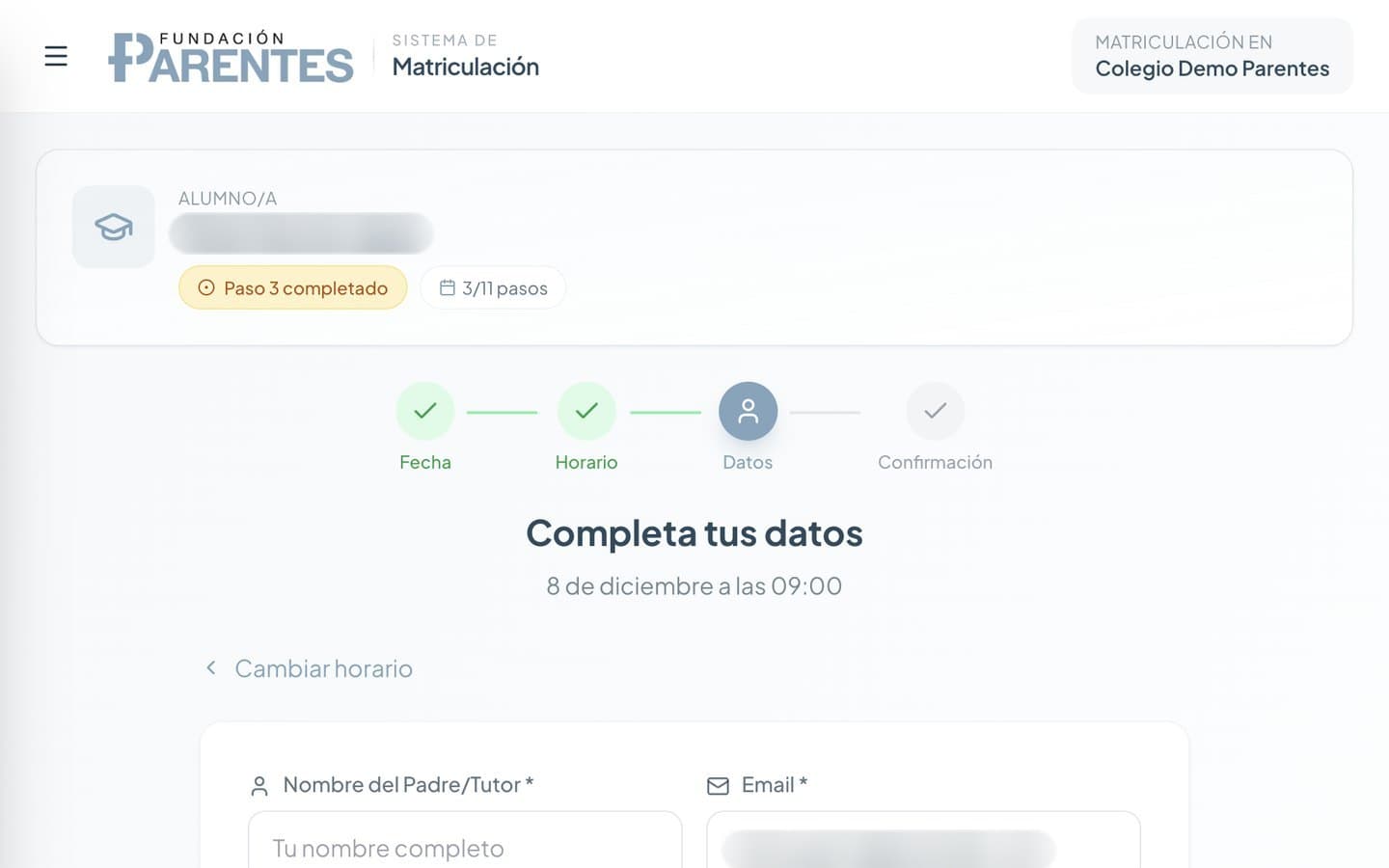The image size is (1389, 868).
Task: Click the Horario step checkmark circle
Action: (586, 411)
